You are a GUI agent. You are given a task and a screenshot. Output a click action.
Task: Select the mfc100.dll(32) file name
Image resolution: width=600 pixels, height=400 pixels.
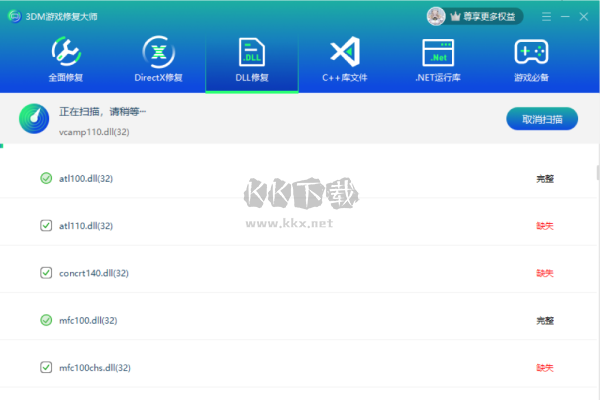[88, 320]
